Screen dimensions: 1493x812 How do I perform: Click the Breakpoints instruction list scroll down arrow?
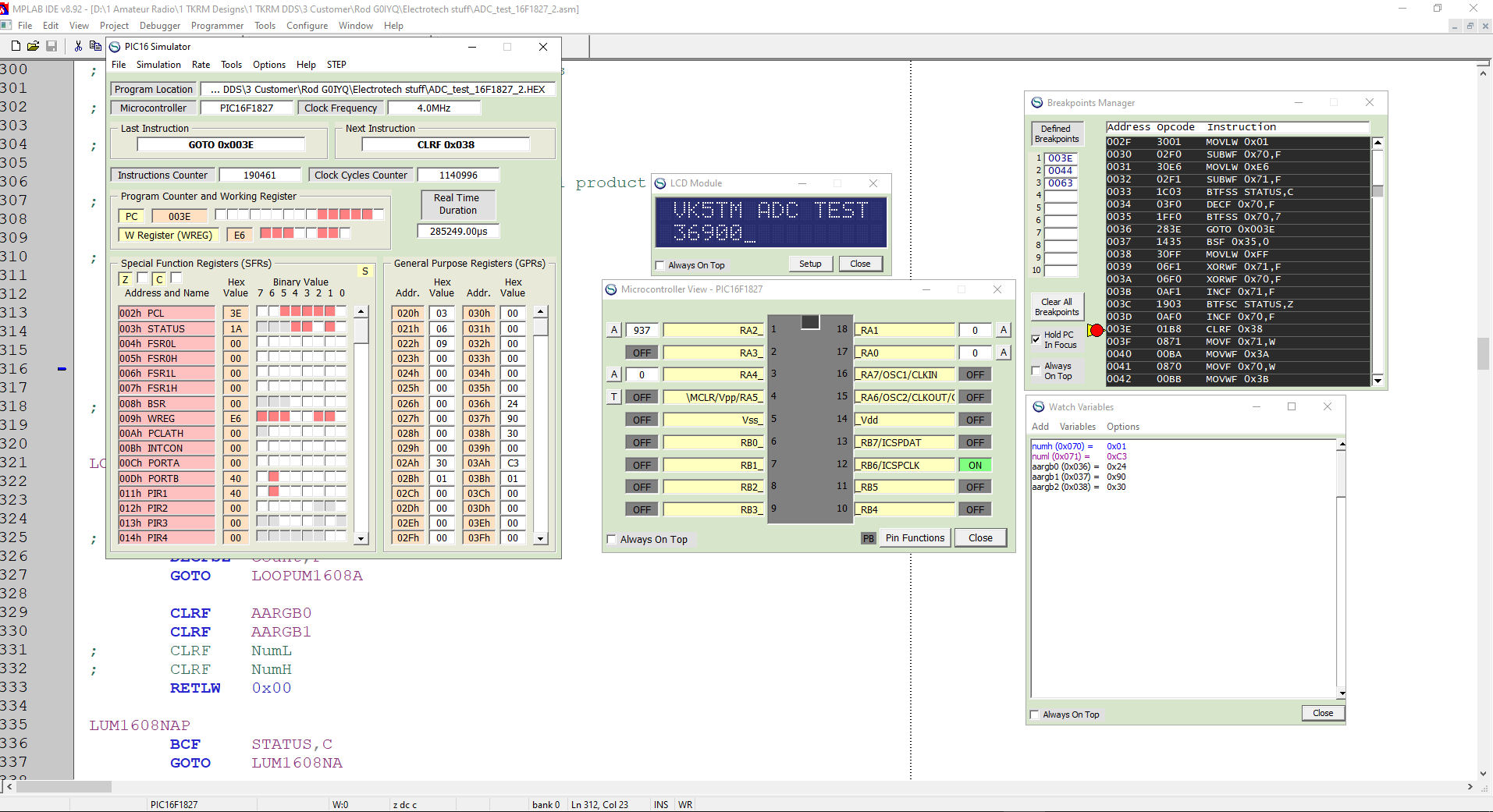pos(1378,380)
